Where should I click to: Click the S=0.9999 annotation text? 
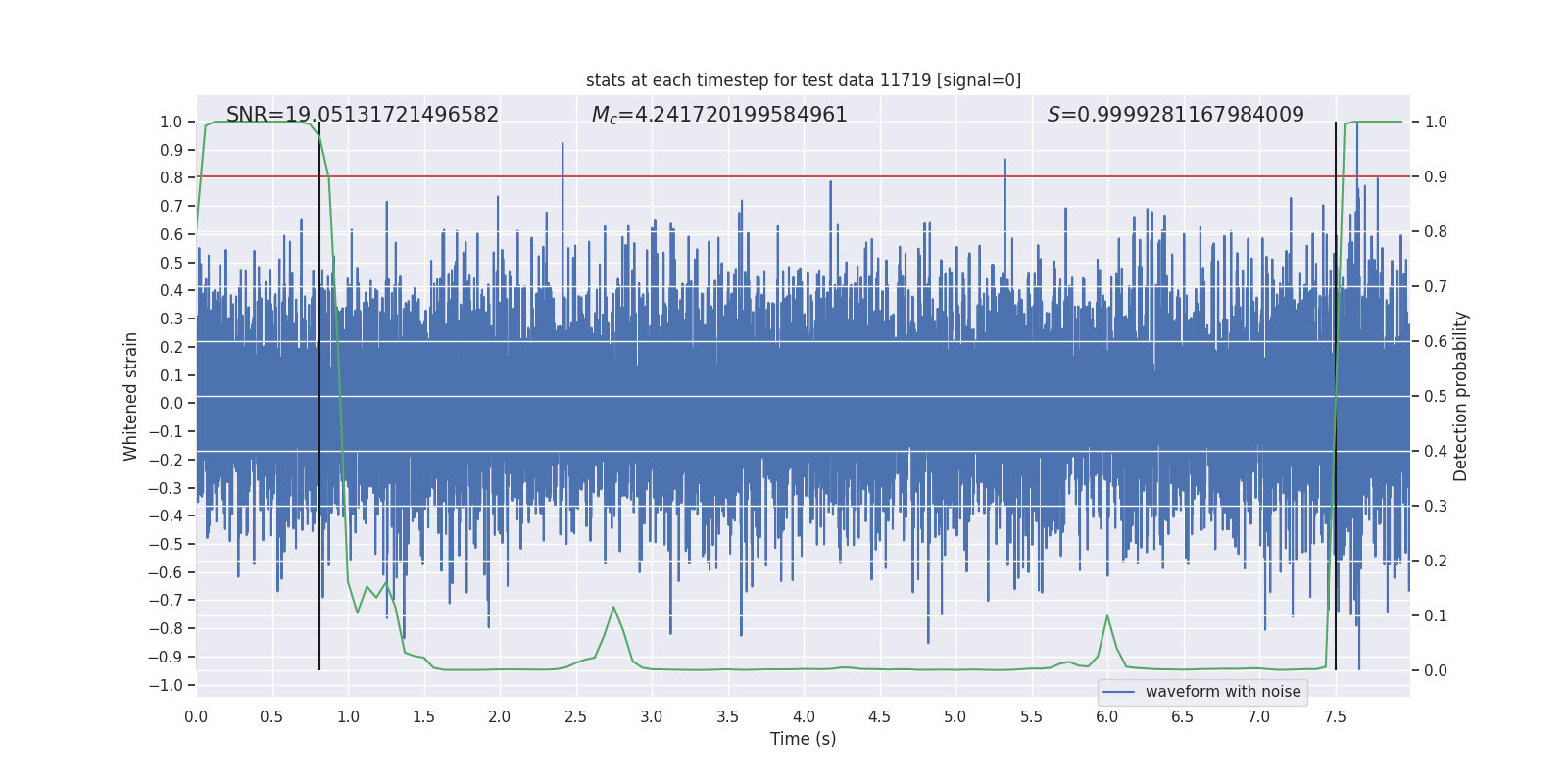1175,115
